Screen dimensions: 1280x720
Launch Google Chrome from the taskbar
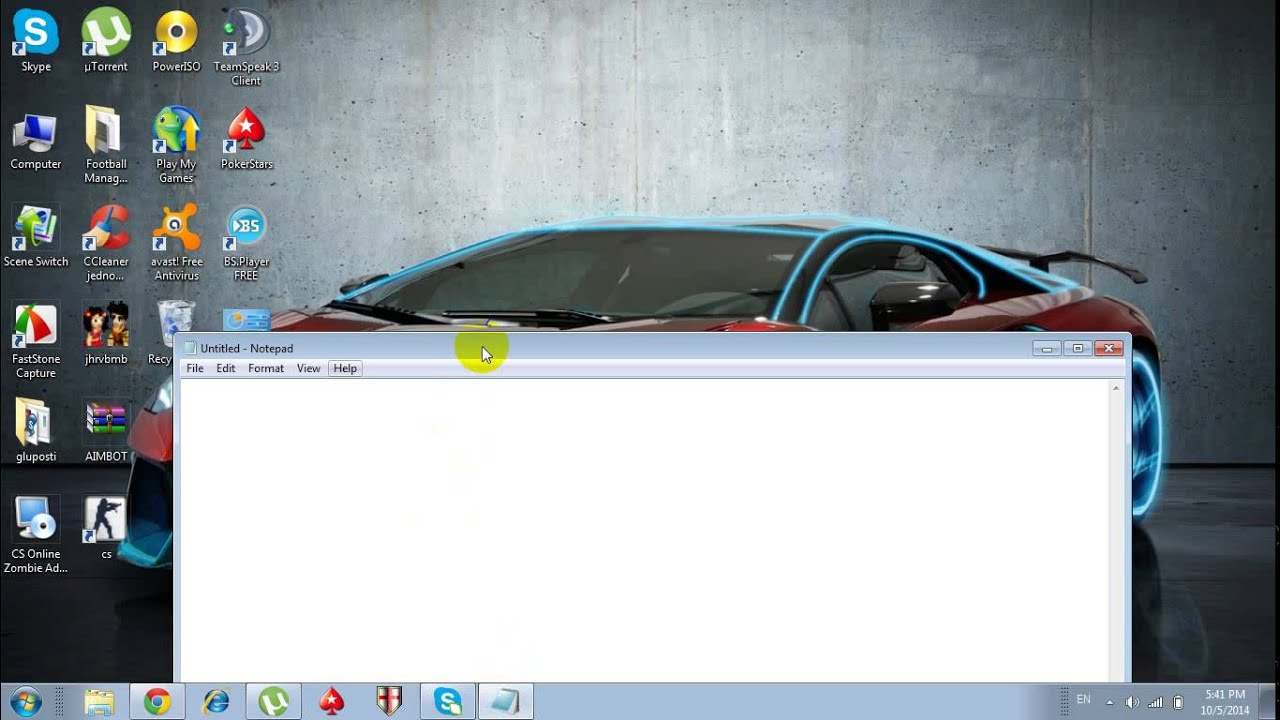point(156,702)
